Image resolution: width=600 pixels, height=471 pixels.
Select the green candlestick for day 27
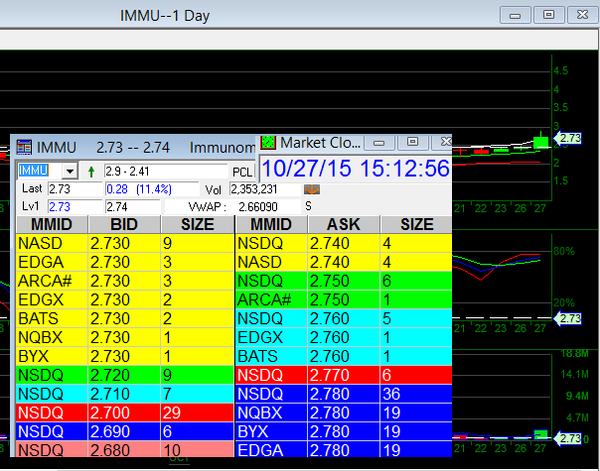[541, 141]
